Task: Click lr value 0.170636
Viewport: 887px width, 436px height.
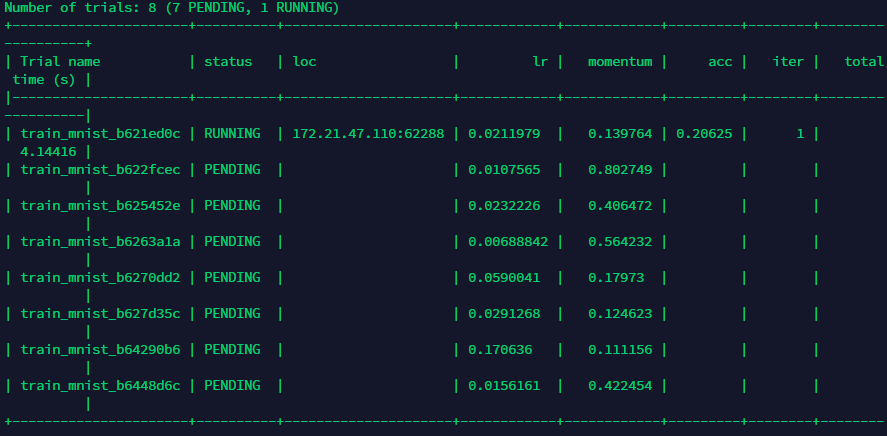Action: pos(500,350)
